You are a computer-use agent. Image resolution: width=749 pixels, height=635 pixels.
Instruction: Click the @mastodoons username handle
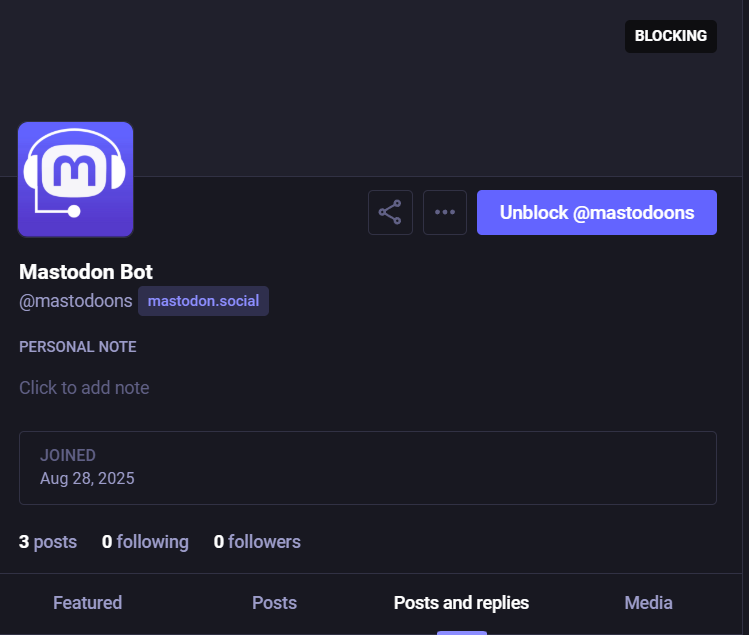(x=76, y=301)
